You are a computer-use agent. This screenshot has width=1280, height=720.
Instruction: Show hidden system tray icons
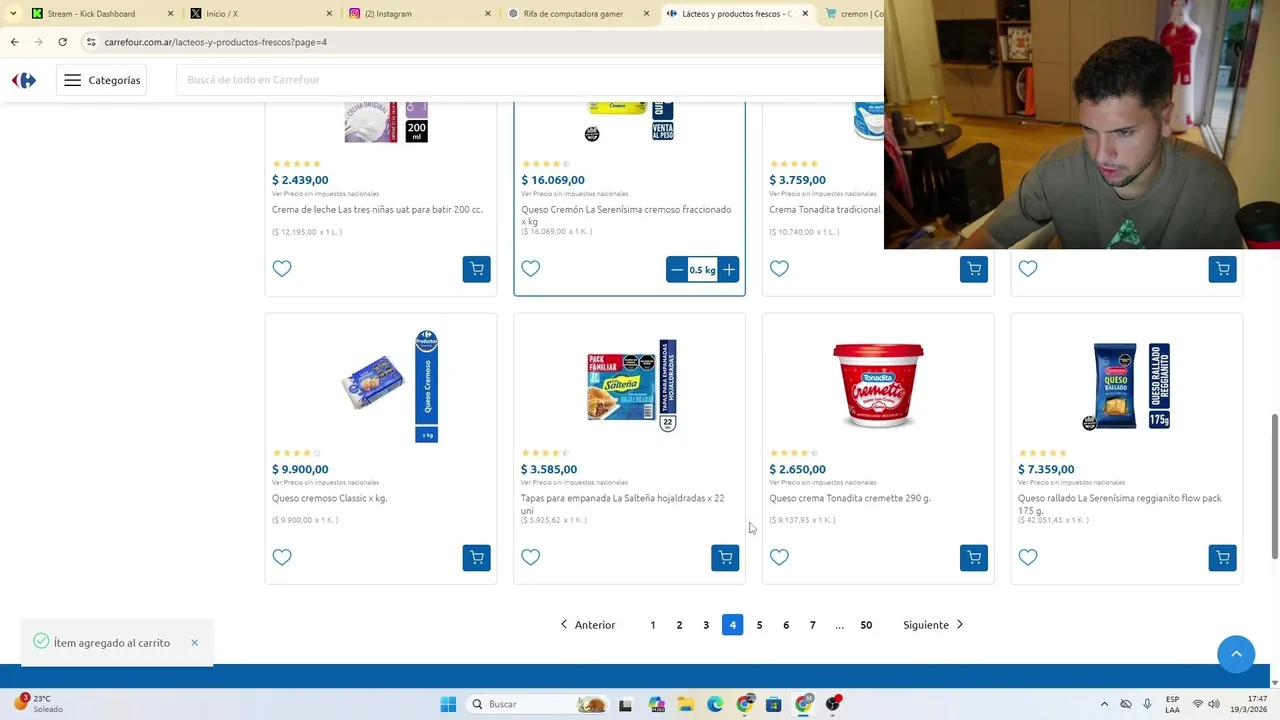pyautogui.click(x=1104, y=704)
